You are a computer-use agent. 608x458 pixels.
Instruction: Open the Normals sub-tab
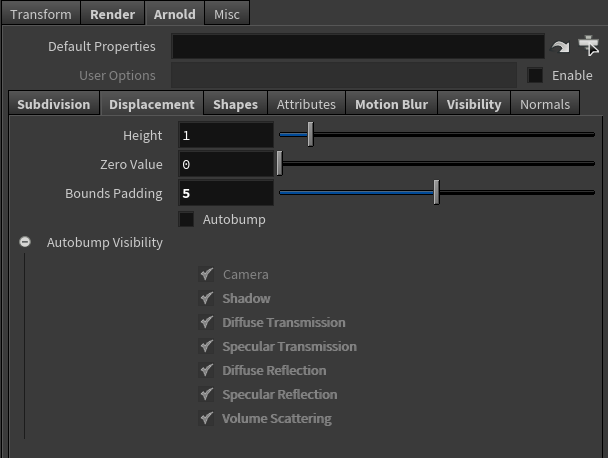[545, 104]
